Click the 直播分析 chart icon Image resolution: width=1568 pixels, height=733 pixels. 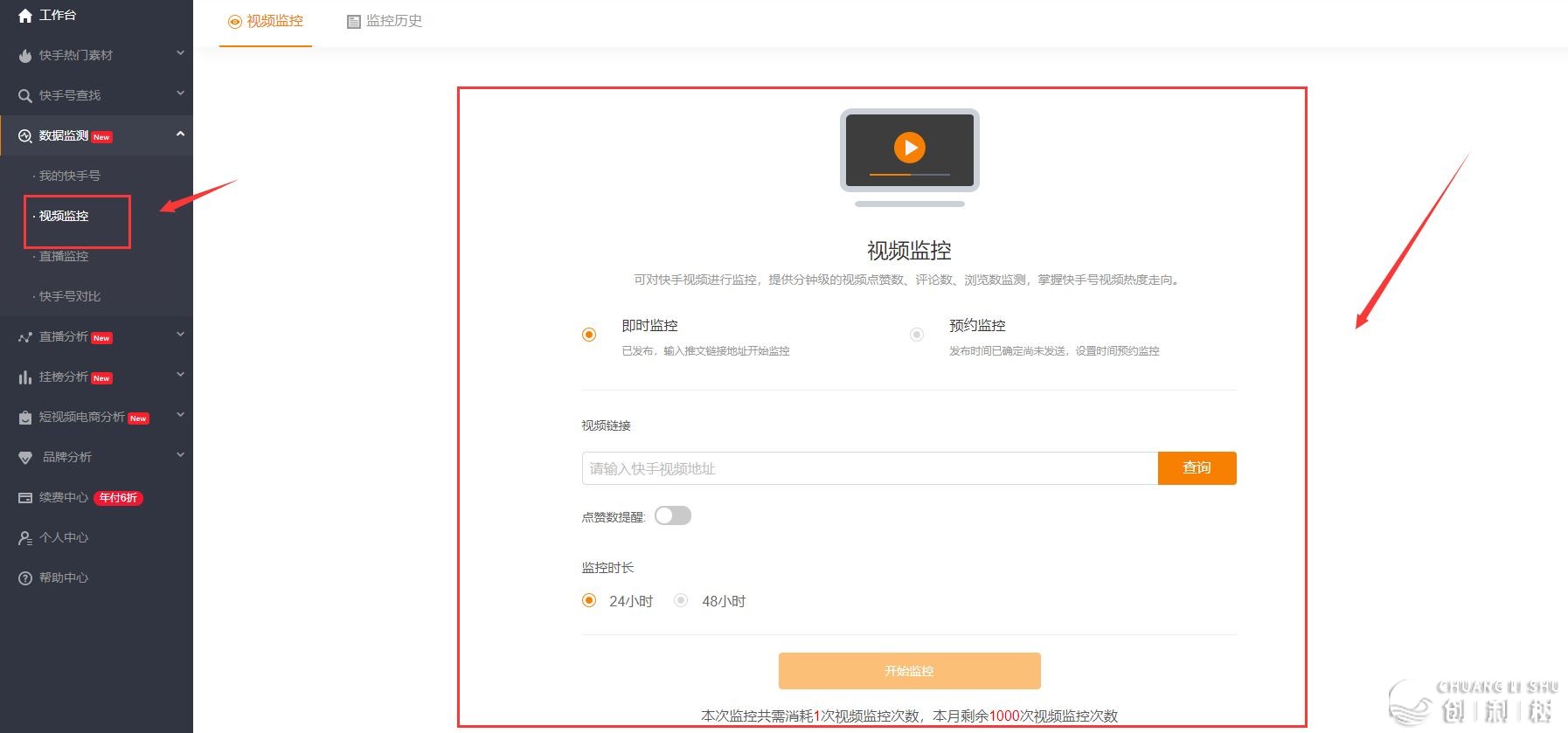(x=25, y=337)
